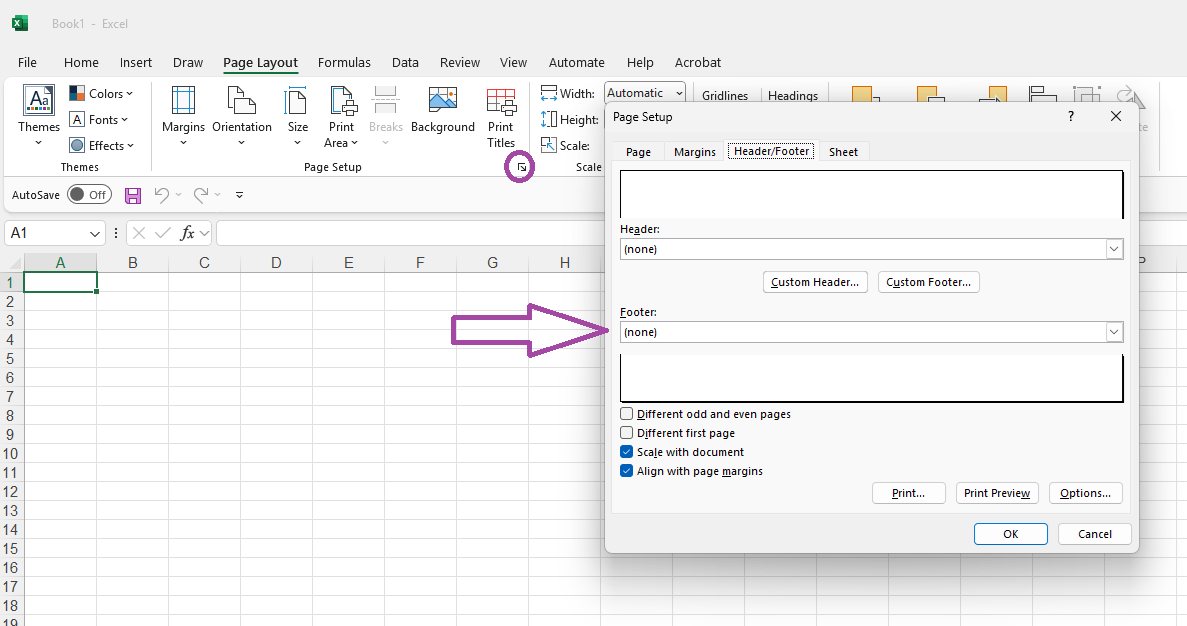Switch to the Home ribbon tab
The height and width of the screenshot is (626, 1187).
[x=81, y=62]
